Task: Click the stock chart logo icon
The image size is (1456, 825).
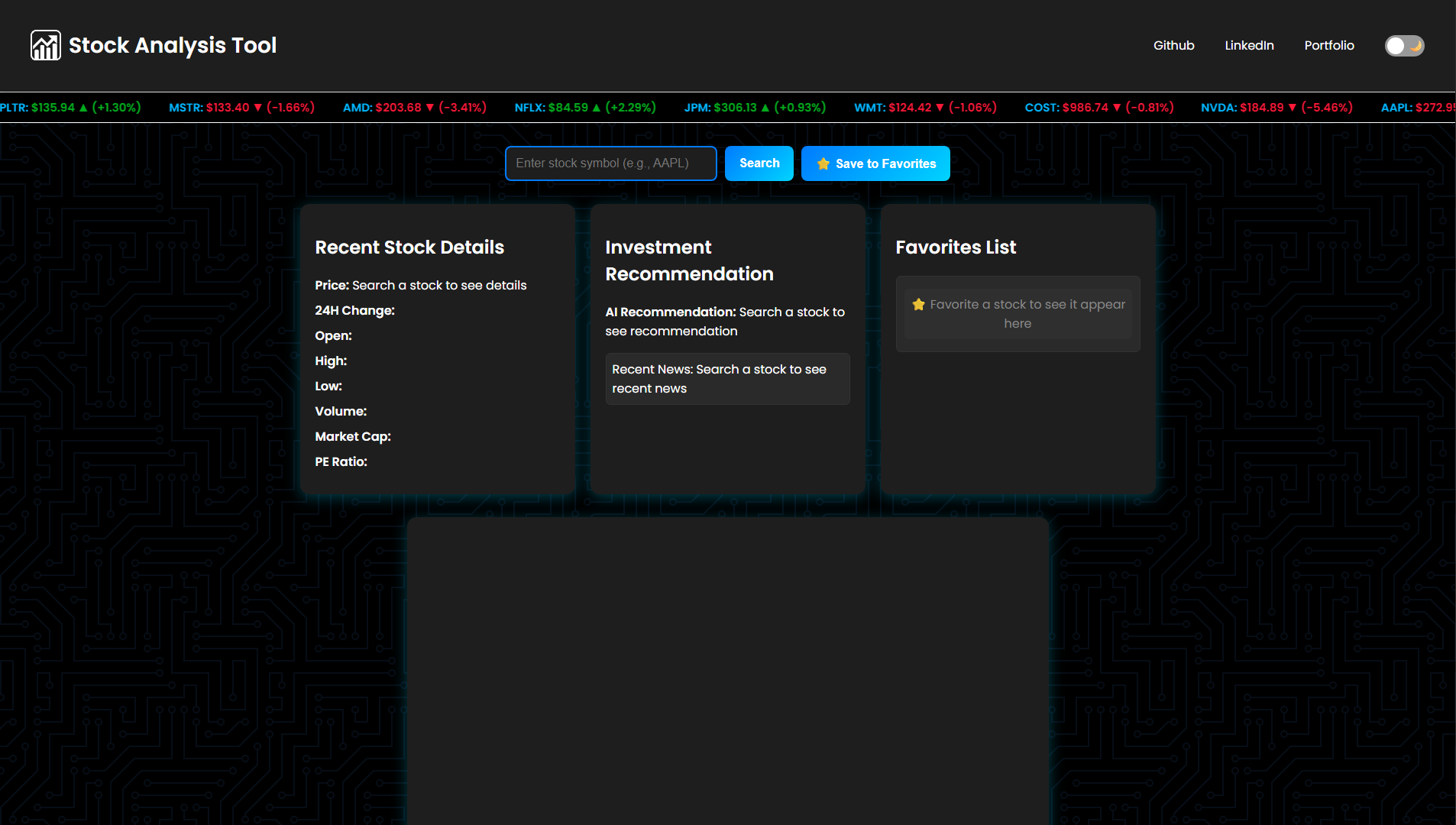Action: coord(45,45)
